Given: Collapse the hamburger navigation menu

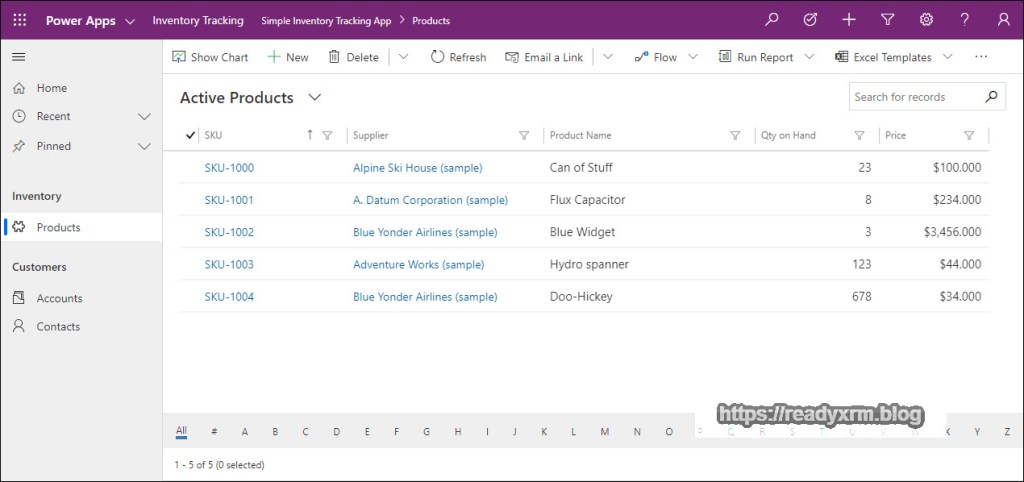Looking at the screenshot, I should coord(19,57).
